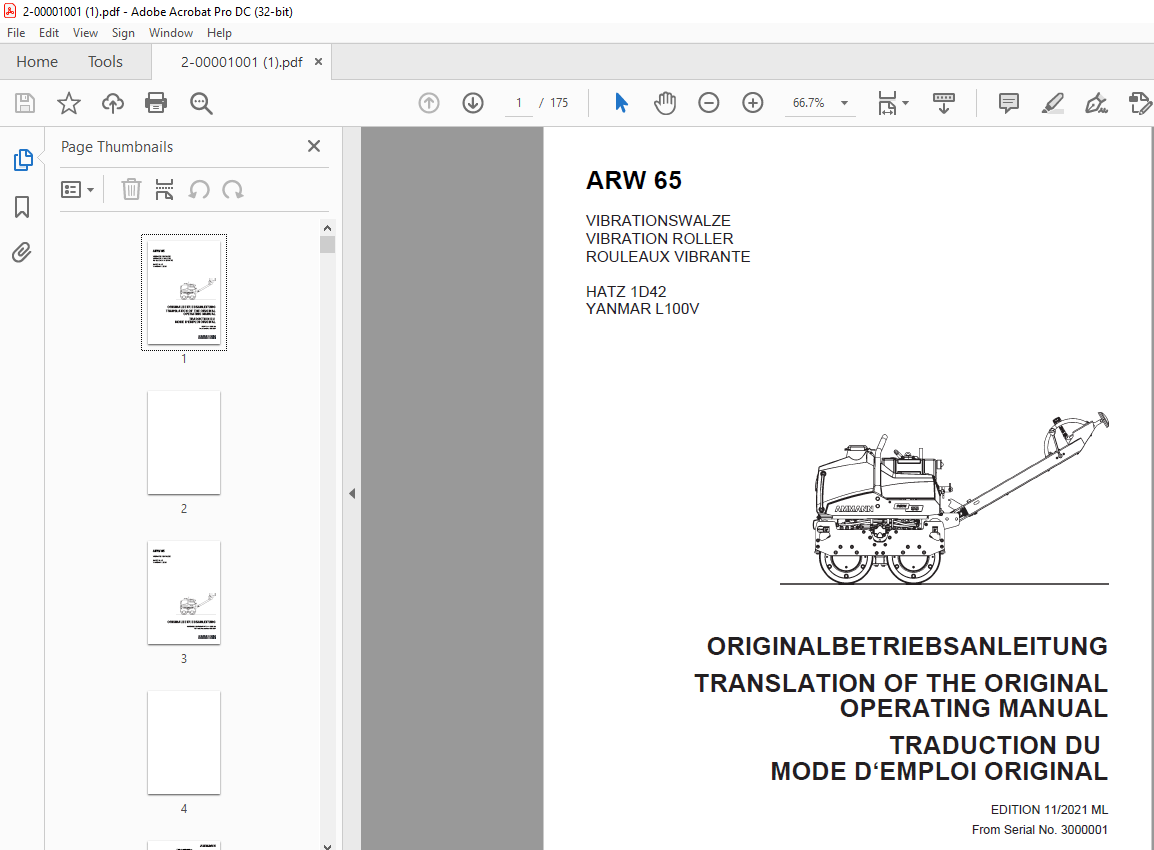Click 'From Serial No. 3000001' text
The image size is (1154, 850).
pos(1040,829)
